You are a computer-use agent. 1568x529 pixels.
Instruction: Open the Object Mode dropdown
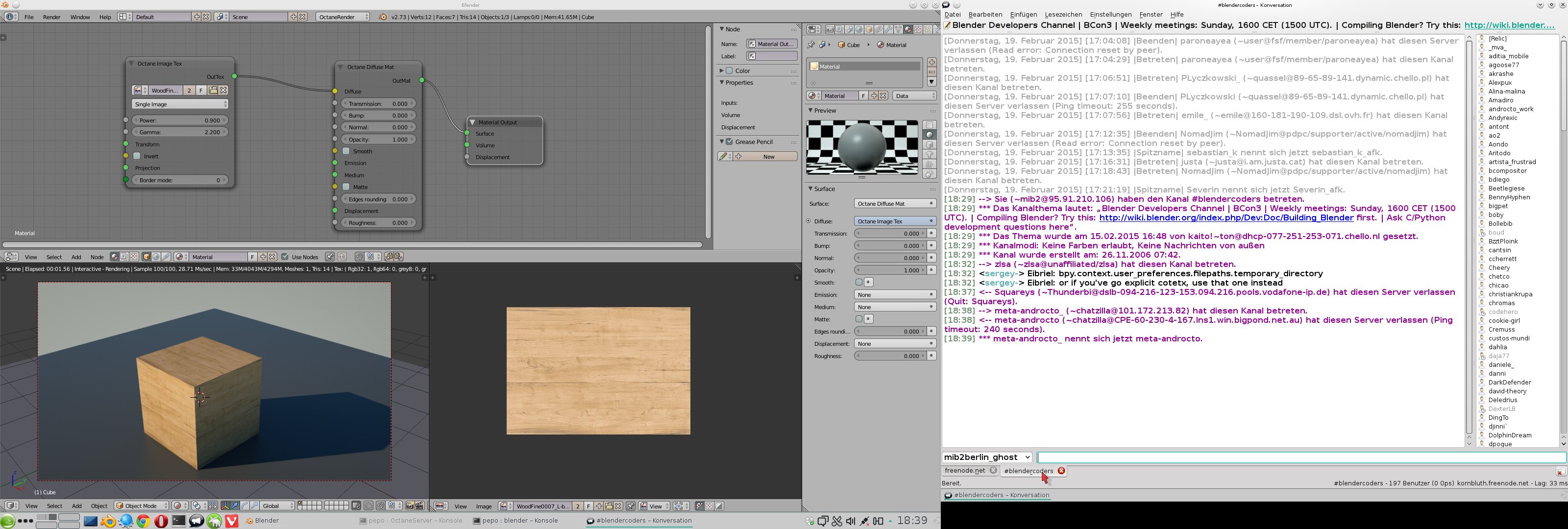click(141, 506)
